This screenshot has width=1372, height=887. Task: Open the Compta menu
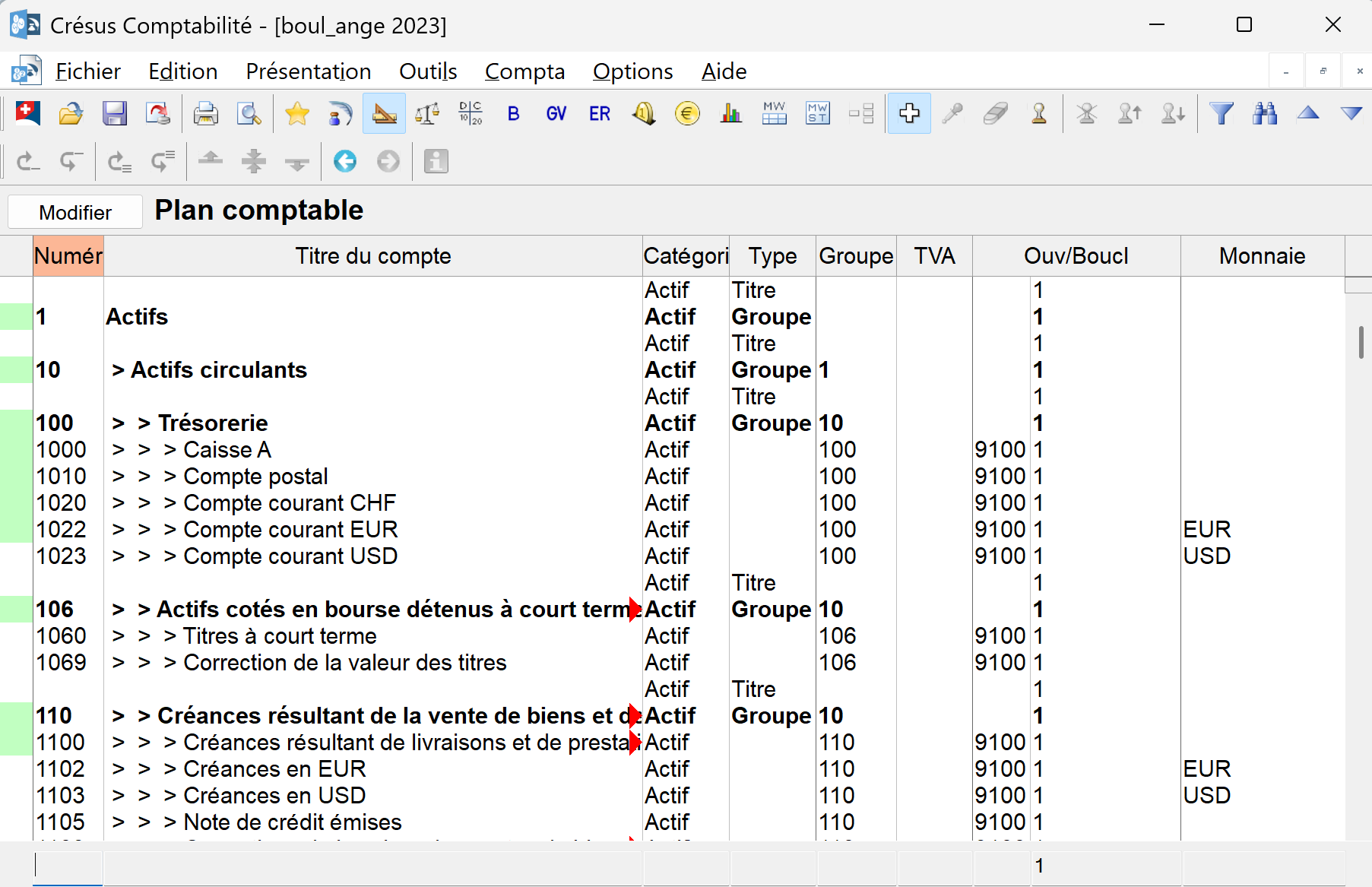pos(524,71)
